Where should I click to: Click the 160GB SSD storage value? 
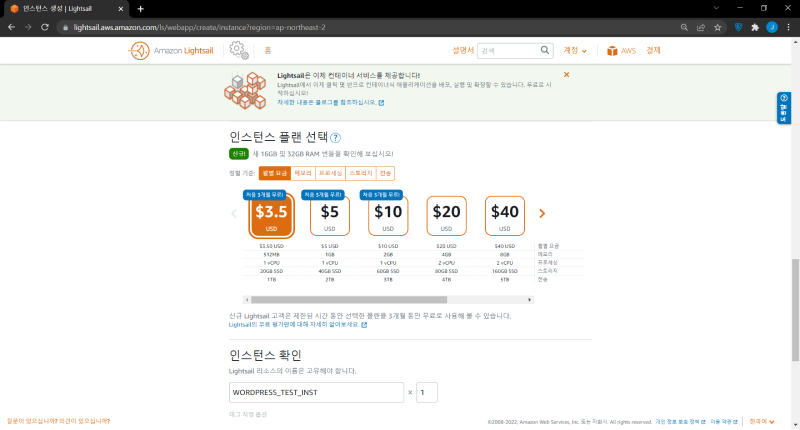(x=505, y=271)
